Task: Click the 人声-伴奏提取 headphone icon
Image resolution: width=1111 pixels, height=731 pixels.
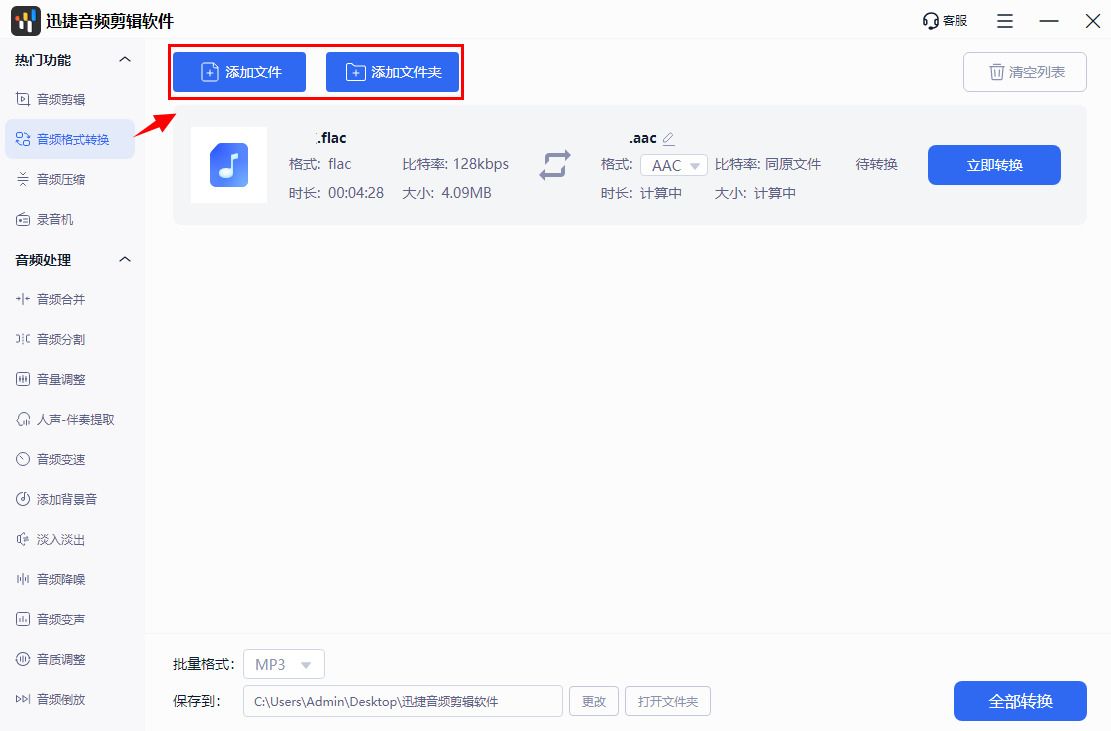Action: [23, 419]
